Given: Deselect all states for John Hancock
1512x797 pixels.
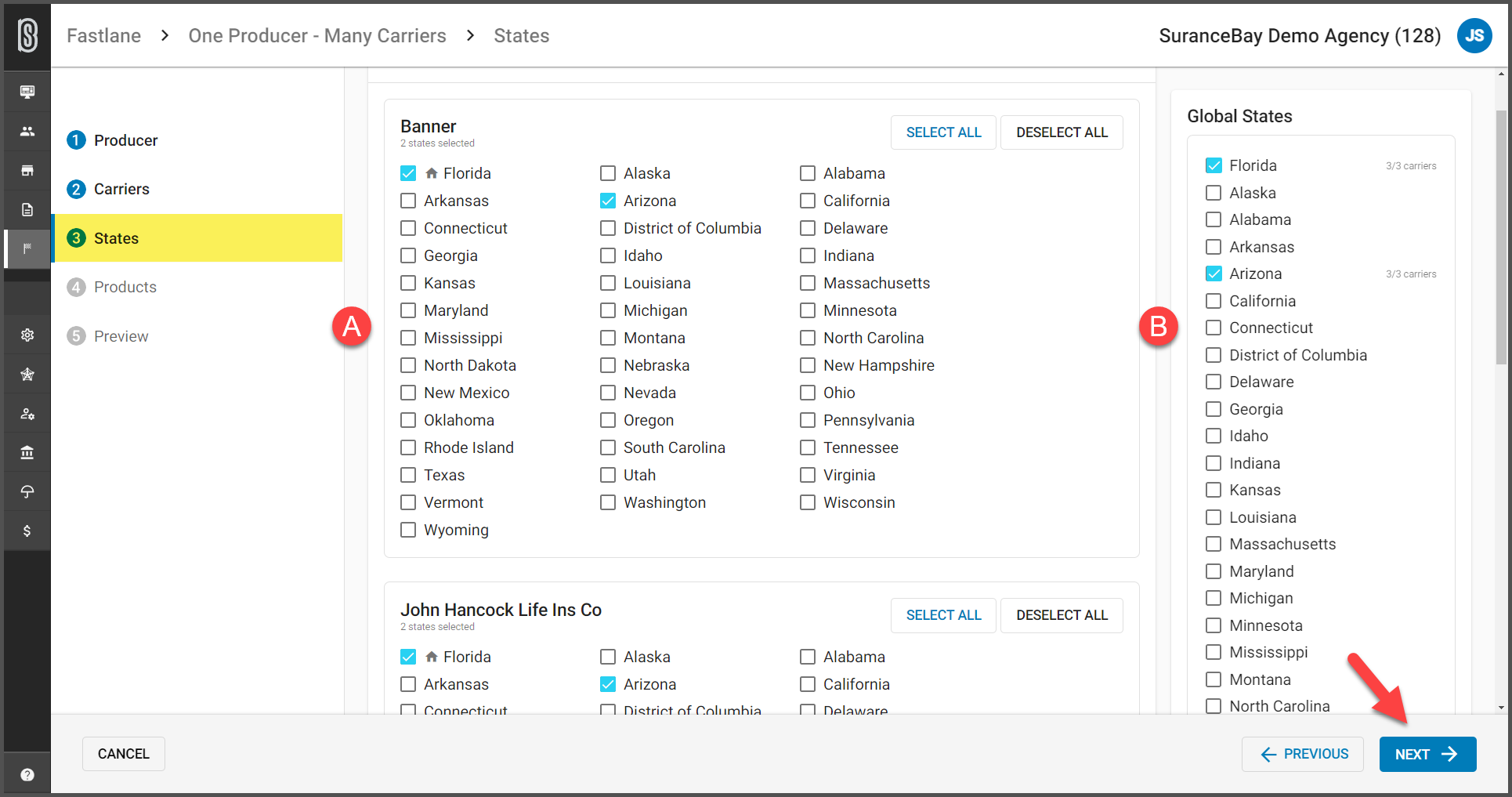Looking at the screenshot, I should tap(1062, 615).
